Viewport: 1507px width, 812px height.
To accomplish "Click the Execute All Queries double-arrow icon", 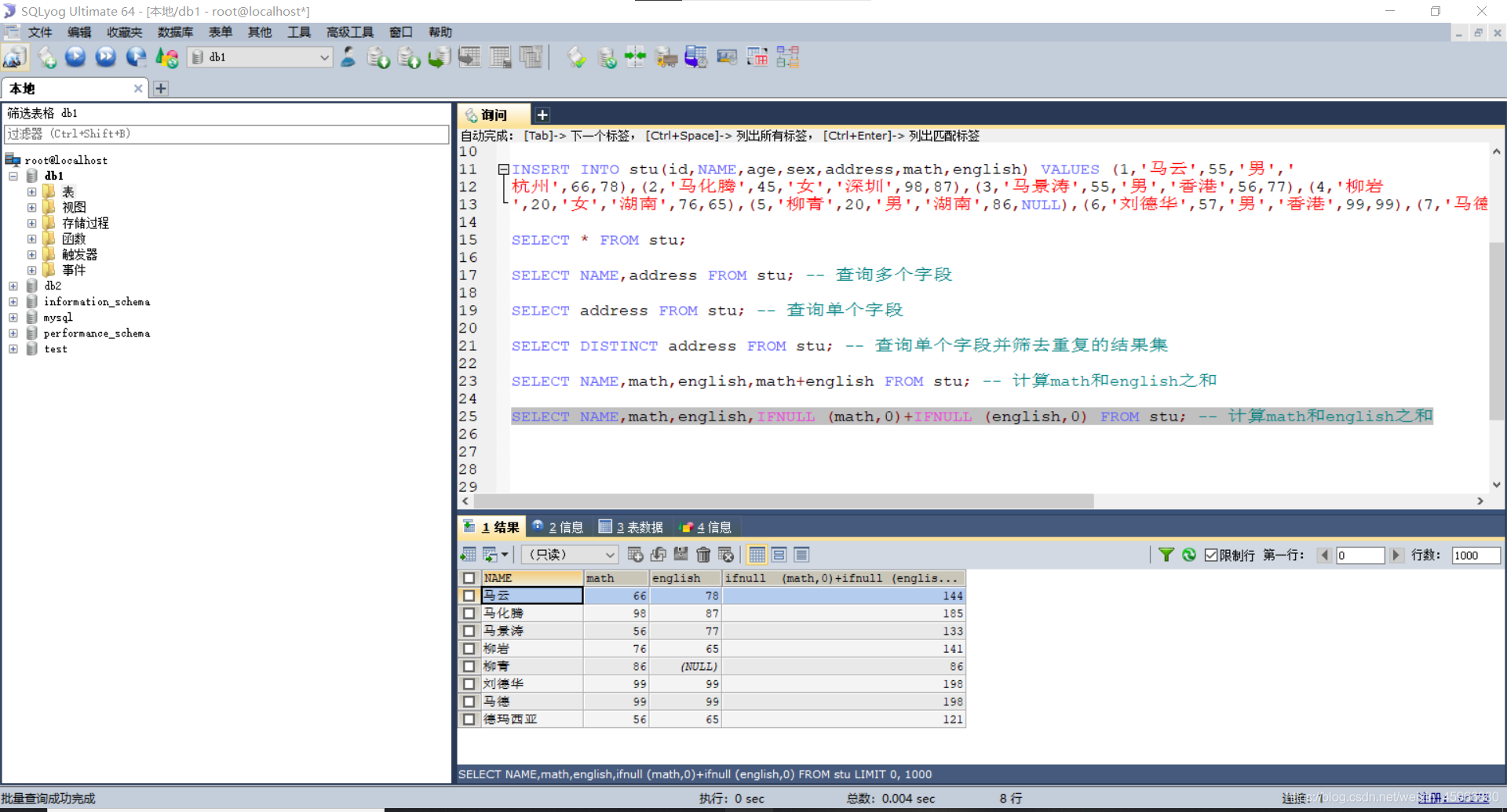I will coord(105,57).
